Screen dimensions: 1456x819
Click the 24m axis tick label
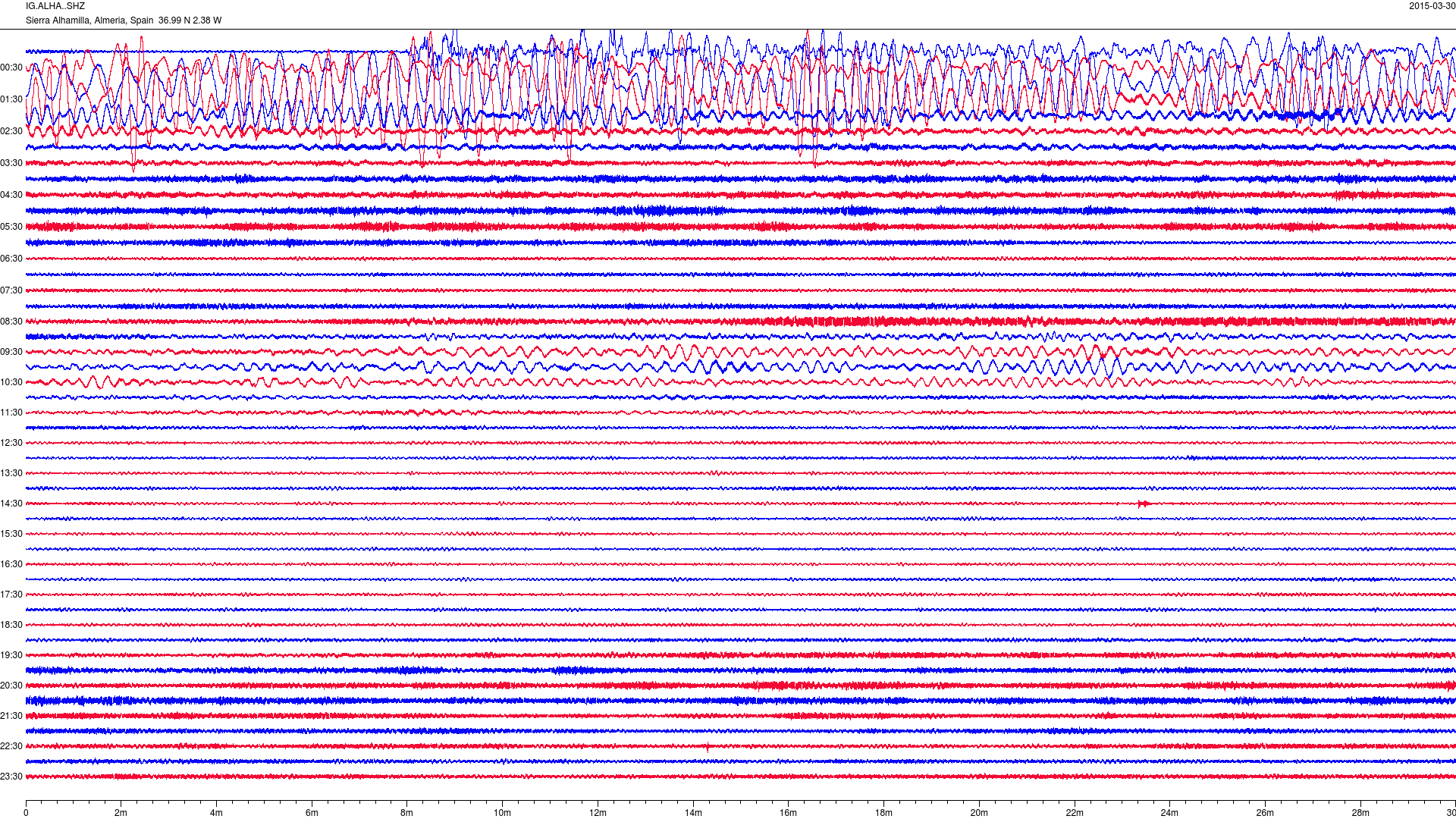coord(1169,813)
